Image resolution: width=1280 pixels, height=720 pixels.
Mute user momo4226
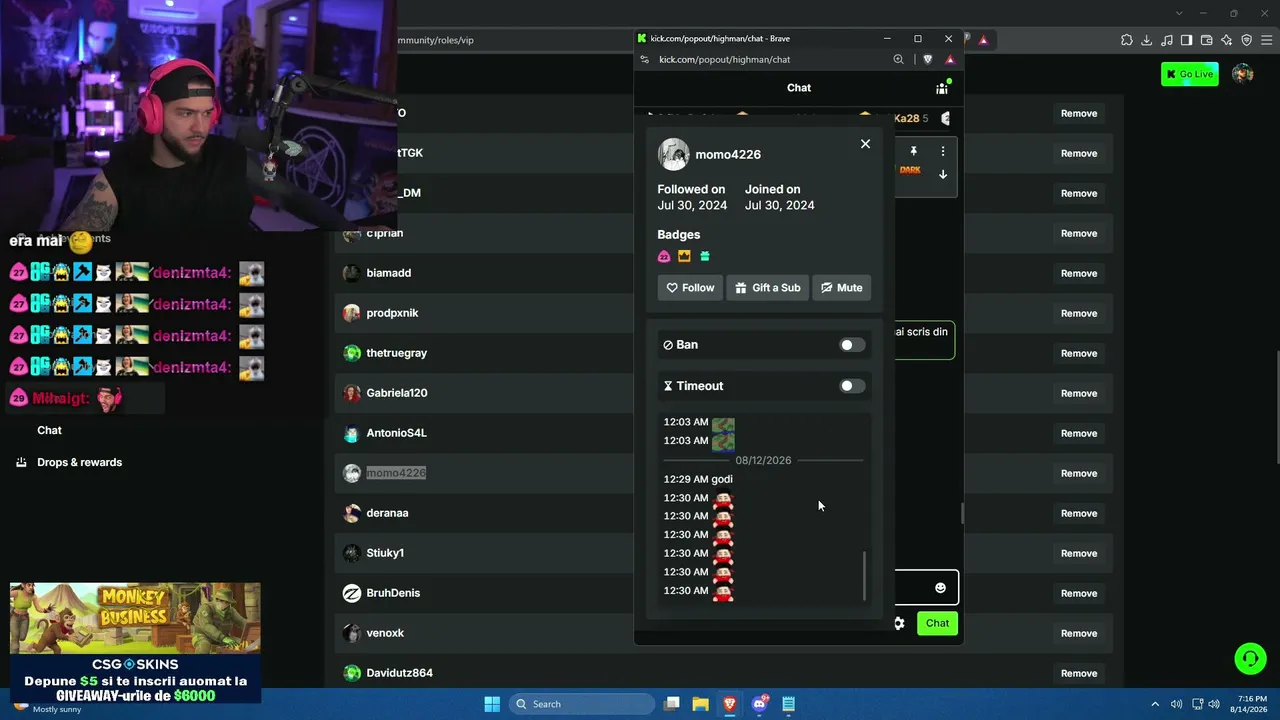[841, 288]
